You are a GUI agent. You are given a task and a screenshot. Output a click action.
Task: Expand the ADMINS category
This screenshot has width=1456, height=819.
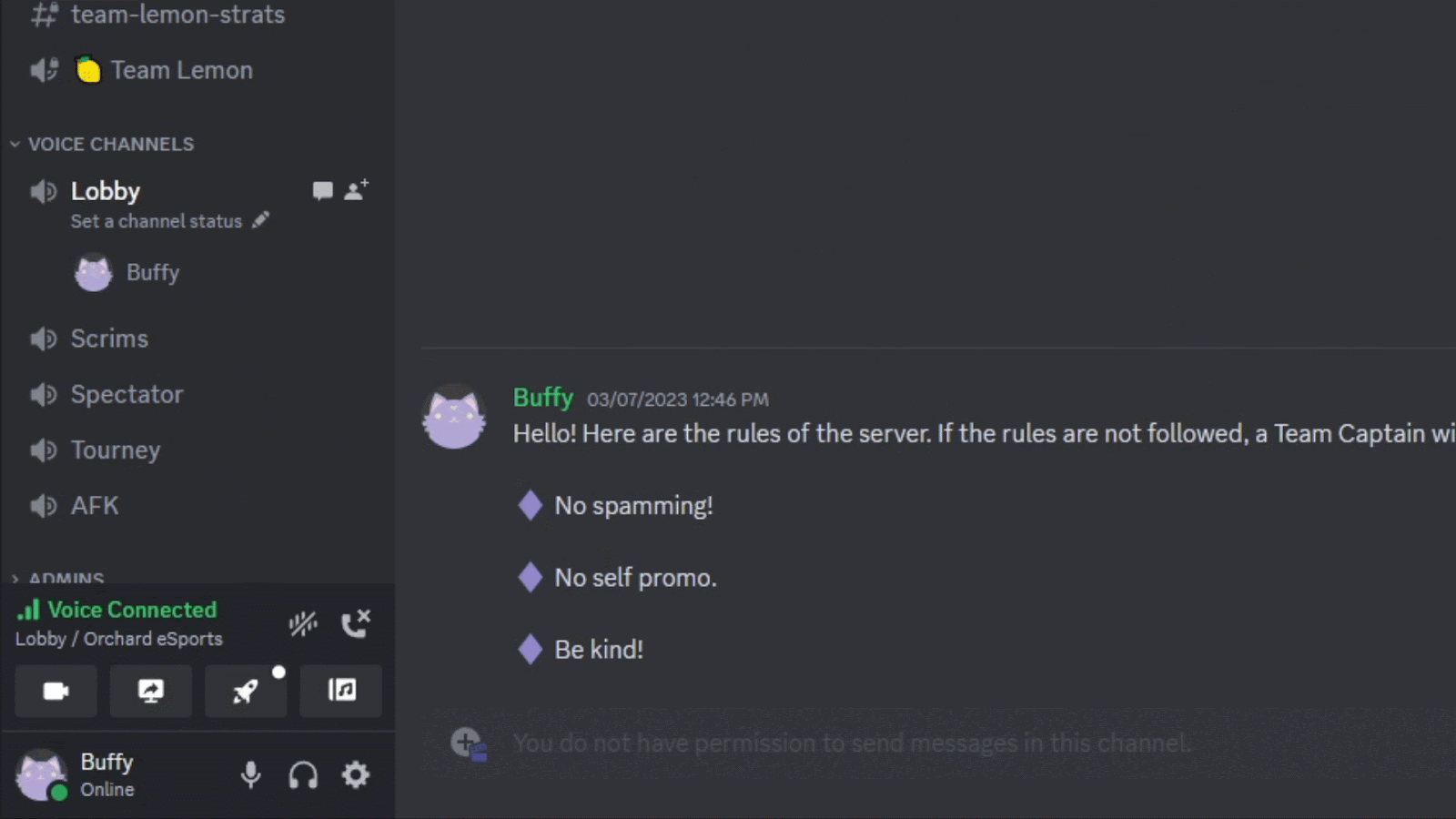(58, 578)
